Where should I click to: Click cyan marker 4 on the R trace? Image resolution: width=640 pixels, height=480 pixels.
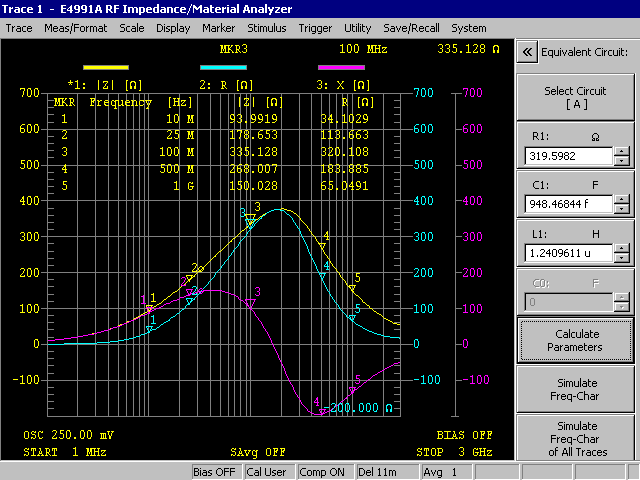tap(322, 276)
